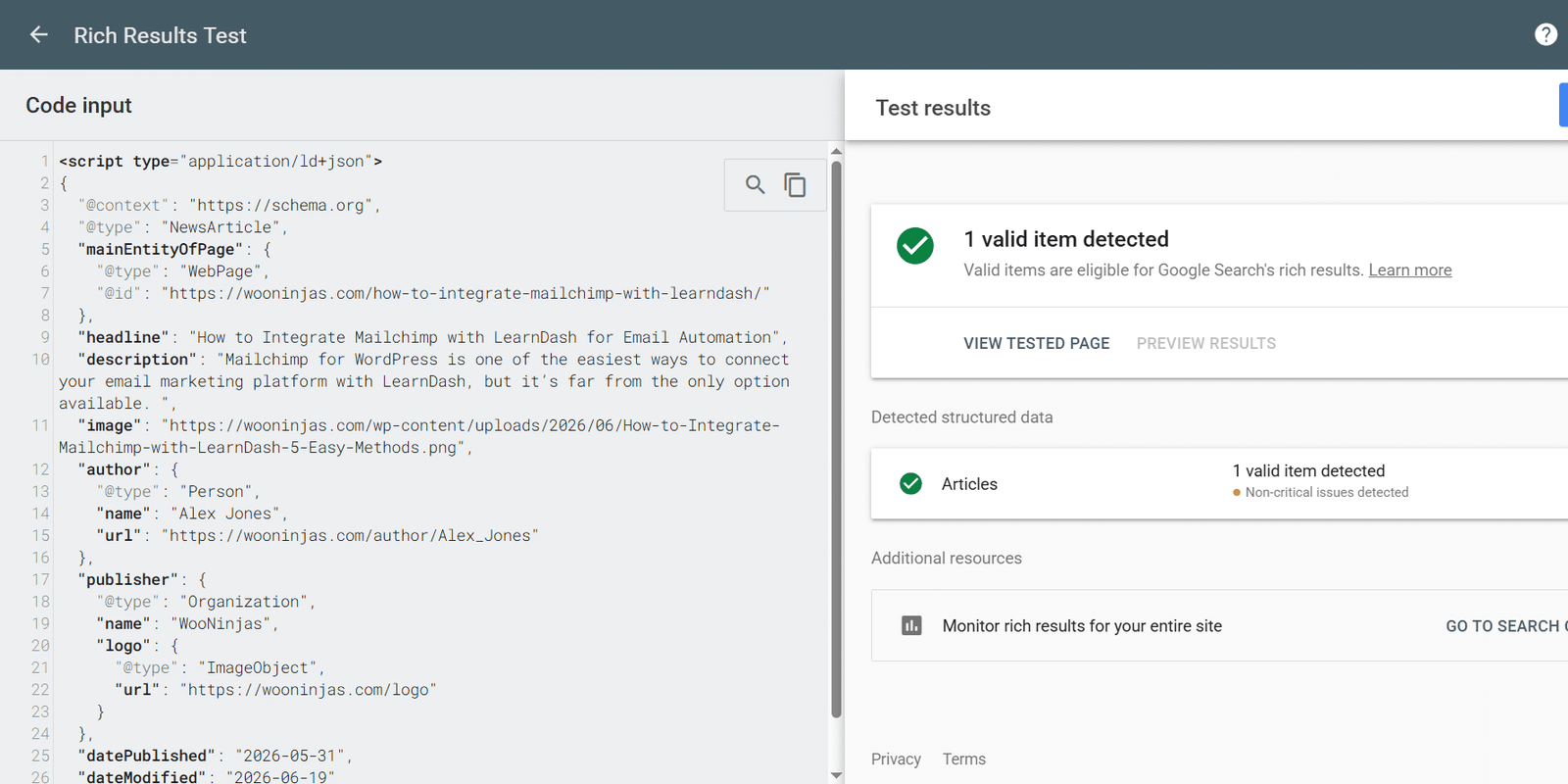Click Monitor rich results for your entire site
The width and height of the screenshot is (1568, 784).
click(x=1082, y=626)
